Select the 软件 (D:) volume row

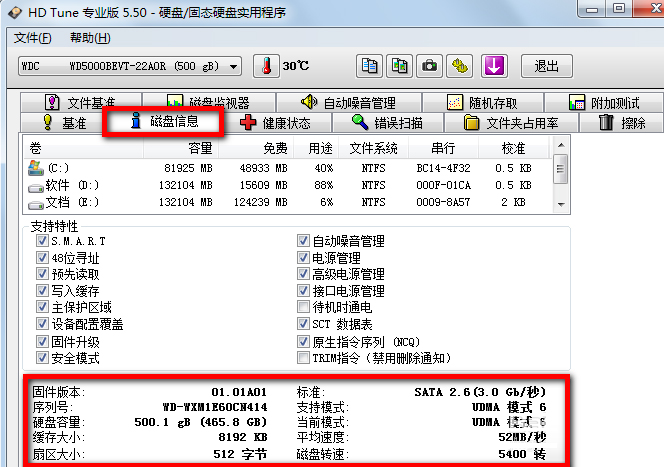tap(288, 185)
